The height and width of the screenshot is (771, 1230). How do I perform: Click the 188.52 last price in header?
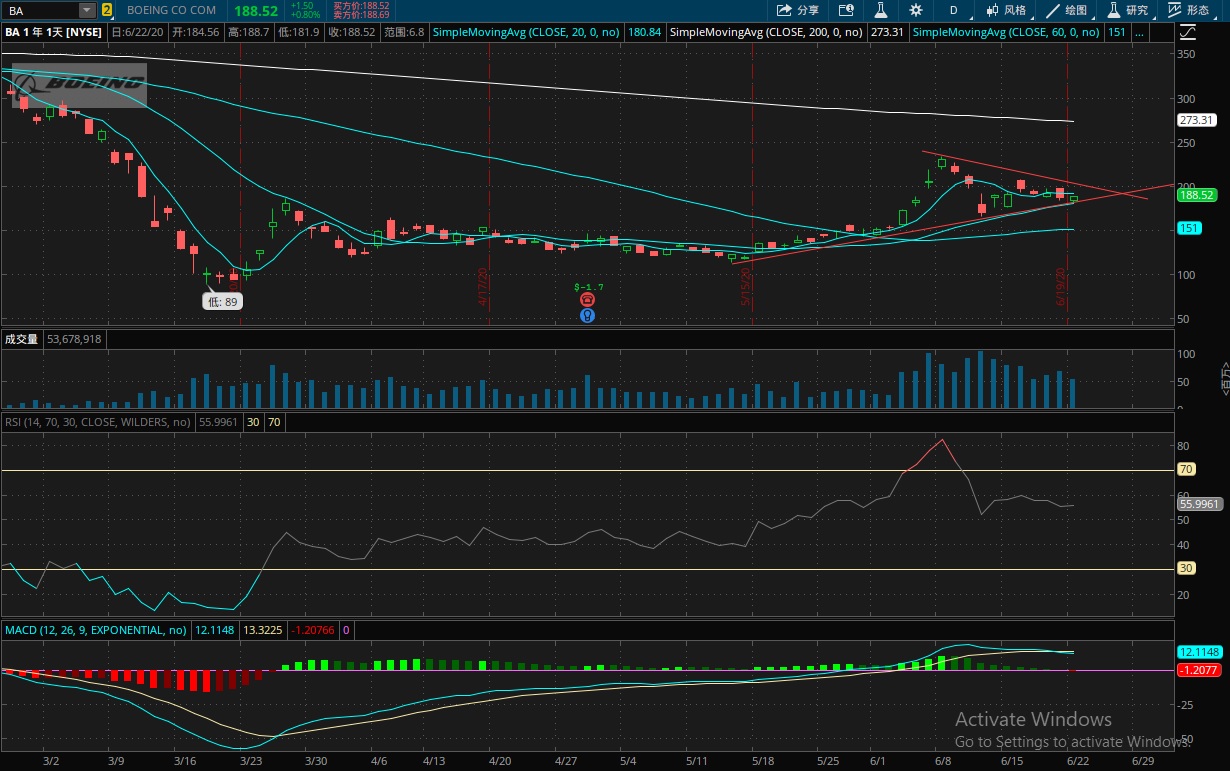coord(256,10)
